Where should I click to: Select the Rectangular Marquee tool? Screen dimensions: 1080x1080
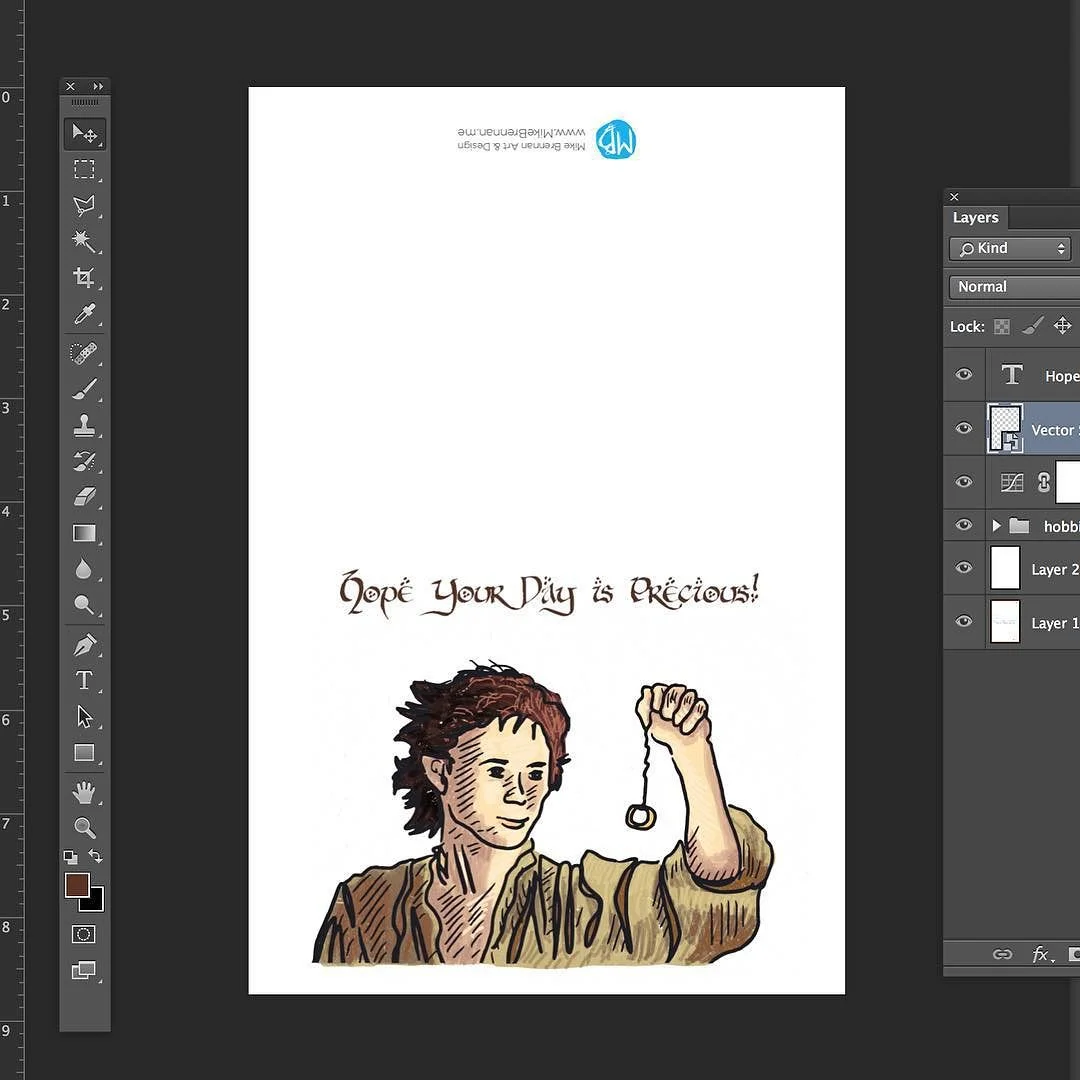pyautogui.click(x=85, y=169)
